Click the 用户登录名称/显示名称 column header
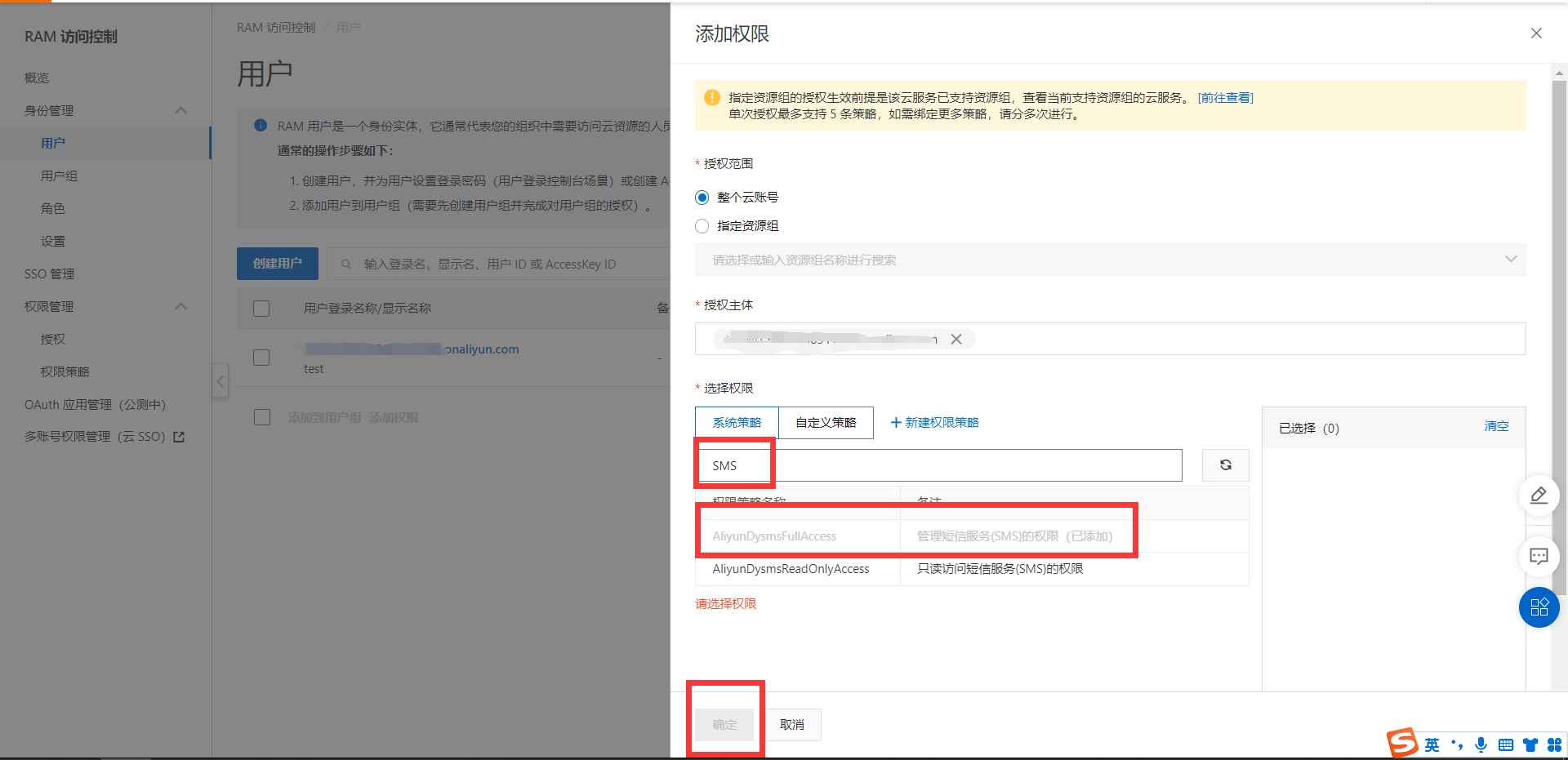The height and width of the screenshot is (760, 1568). (367, 309)
